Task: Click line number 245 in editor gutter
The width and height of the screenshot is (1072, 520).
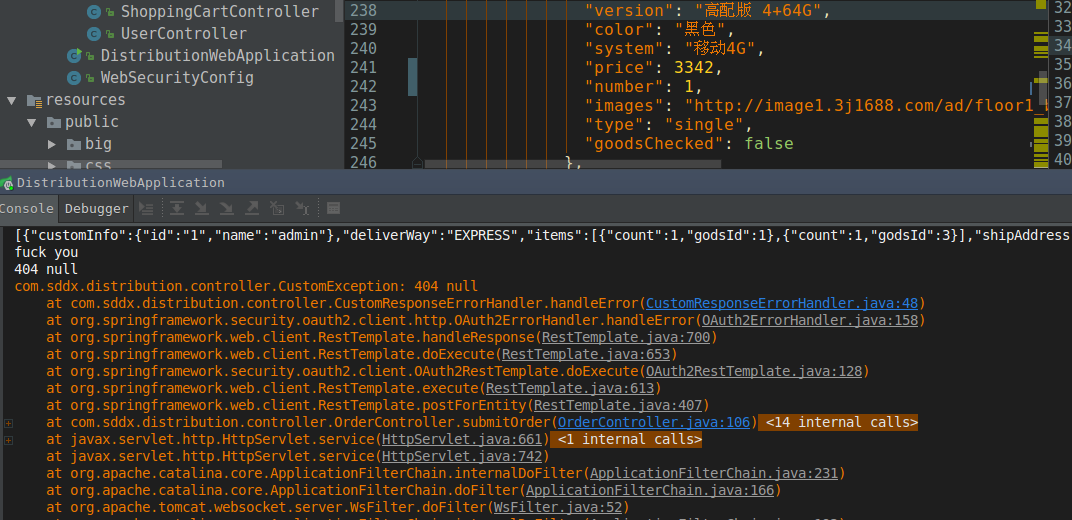Action: coord(363,143)
